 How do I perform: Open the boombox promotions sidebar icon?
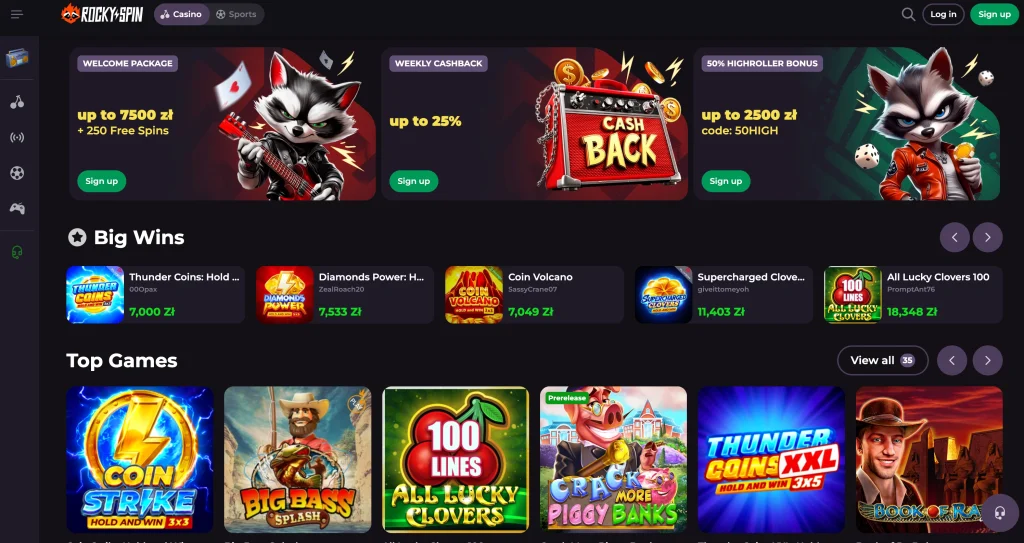[x=17, y=59]
